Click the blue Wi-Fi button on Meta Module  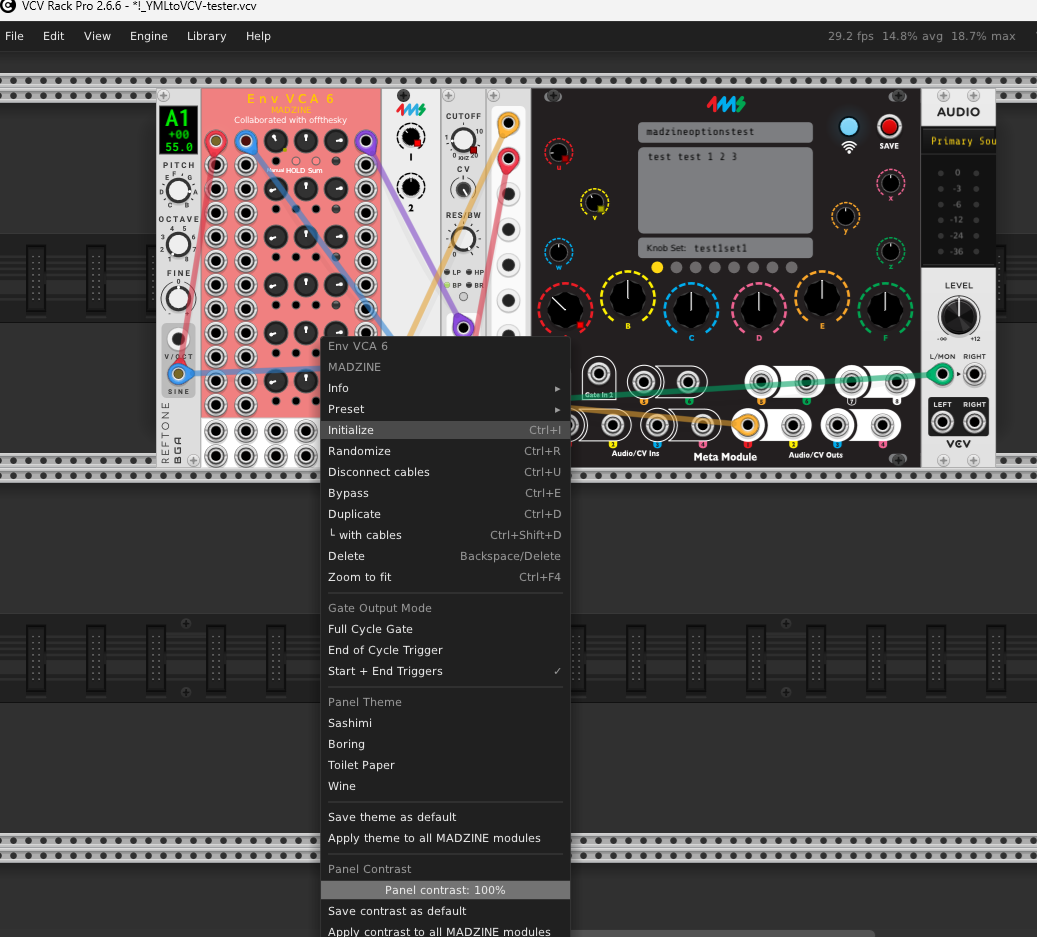pos(848,127)
